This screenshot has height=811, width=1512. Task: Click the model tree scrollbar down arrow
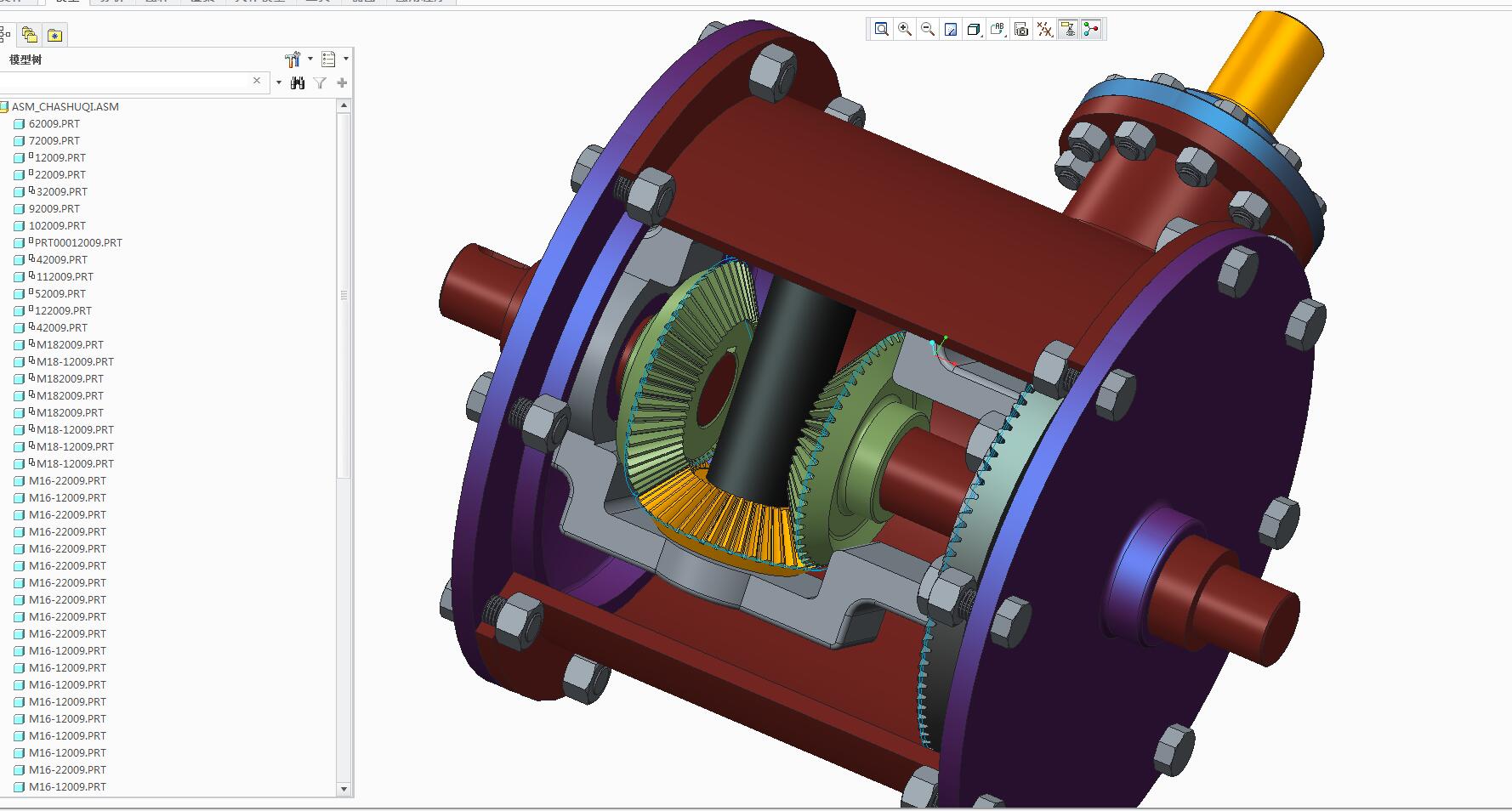pyautogui.click(x=344, y=789)
